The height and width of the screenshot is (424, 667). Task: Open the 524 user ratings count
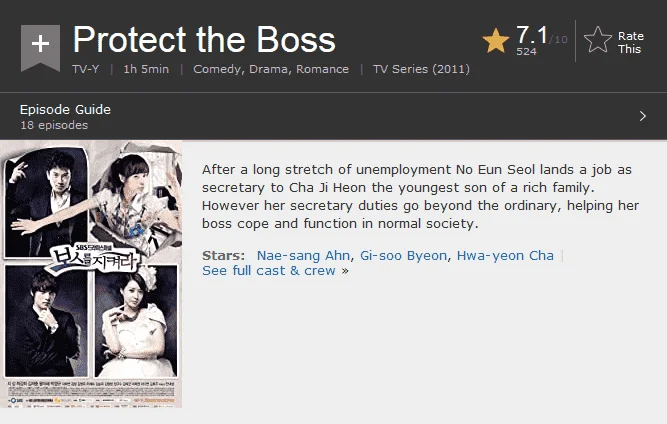point(526,51)
